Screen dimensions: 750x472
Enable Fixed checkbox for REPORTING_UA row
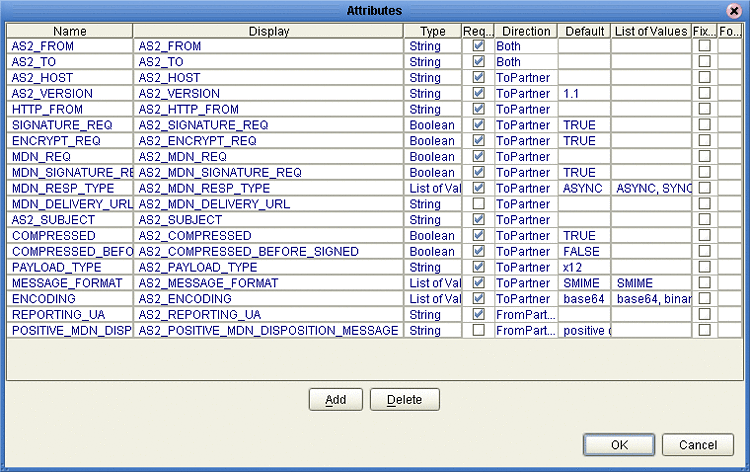[x=704, y=315]
